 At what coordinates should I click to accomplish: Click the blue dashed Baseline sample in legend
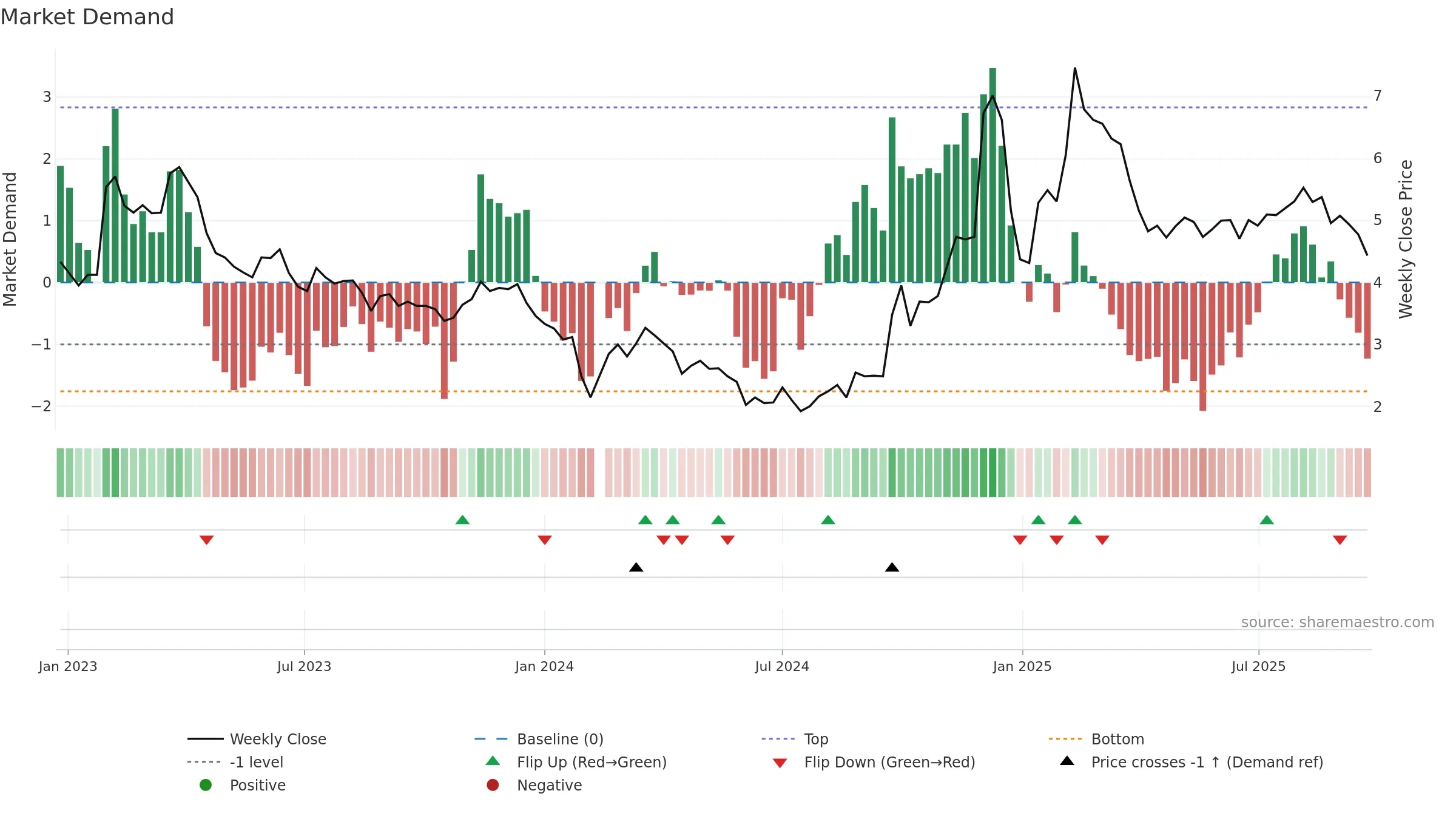click(491, 739)
